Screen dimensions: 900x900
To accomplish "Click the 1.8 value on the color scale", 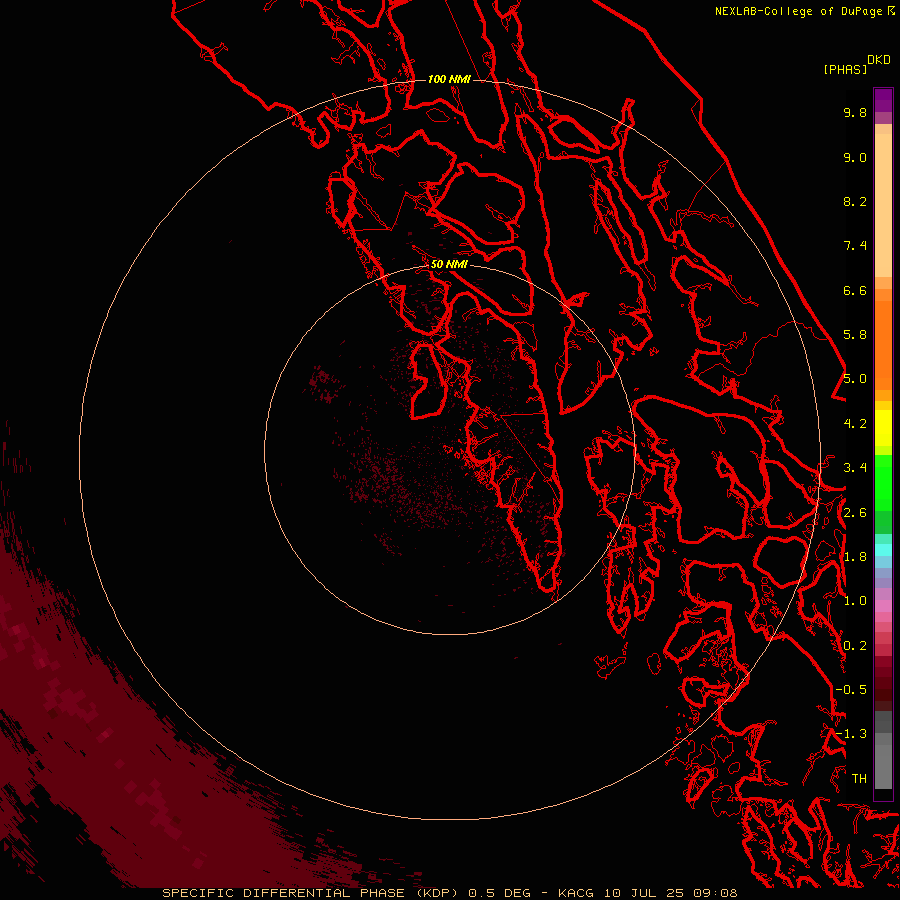I will [x=855, y=557].
